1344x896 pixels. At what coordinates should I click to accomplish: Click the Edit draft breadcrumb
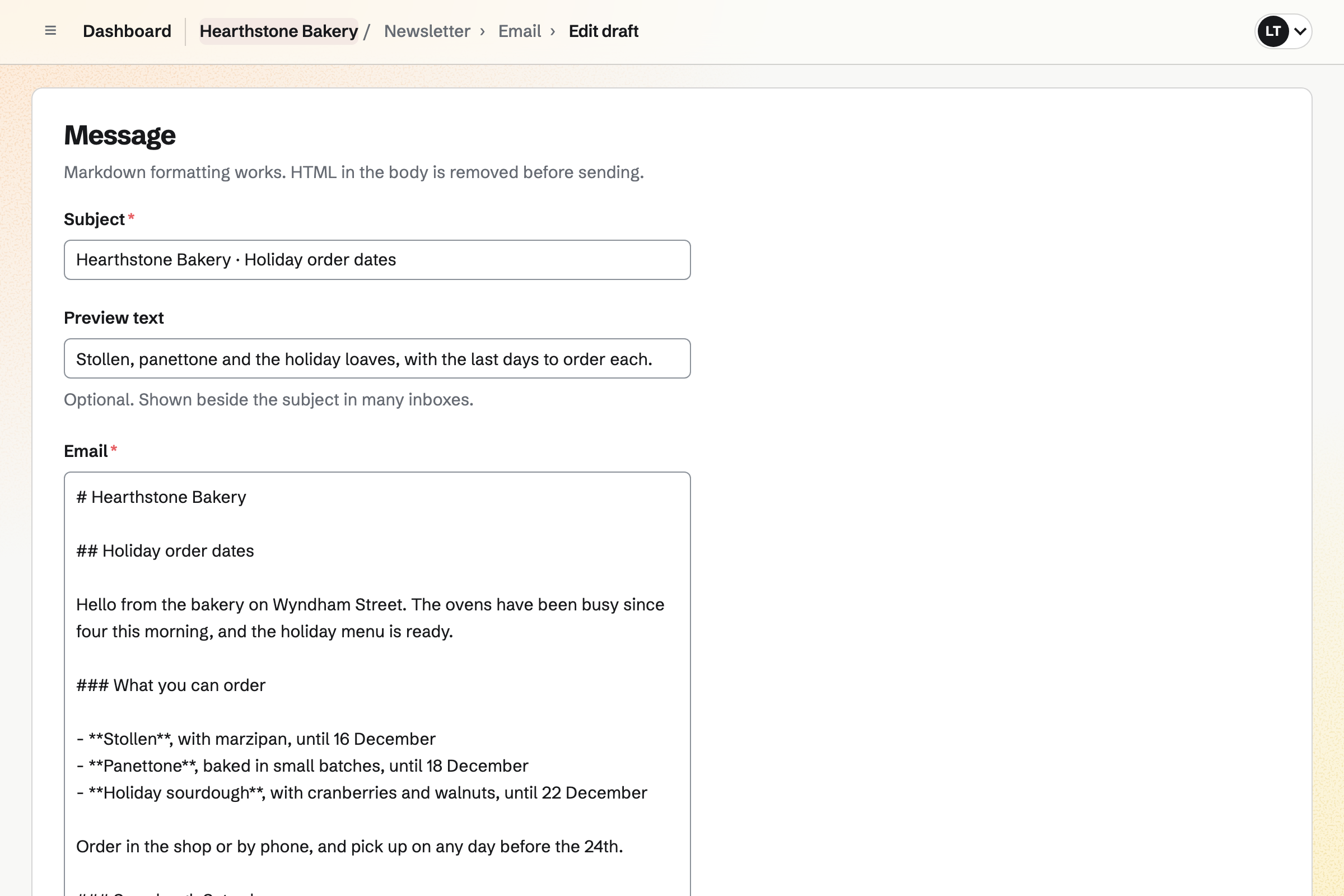603,31
